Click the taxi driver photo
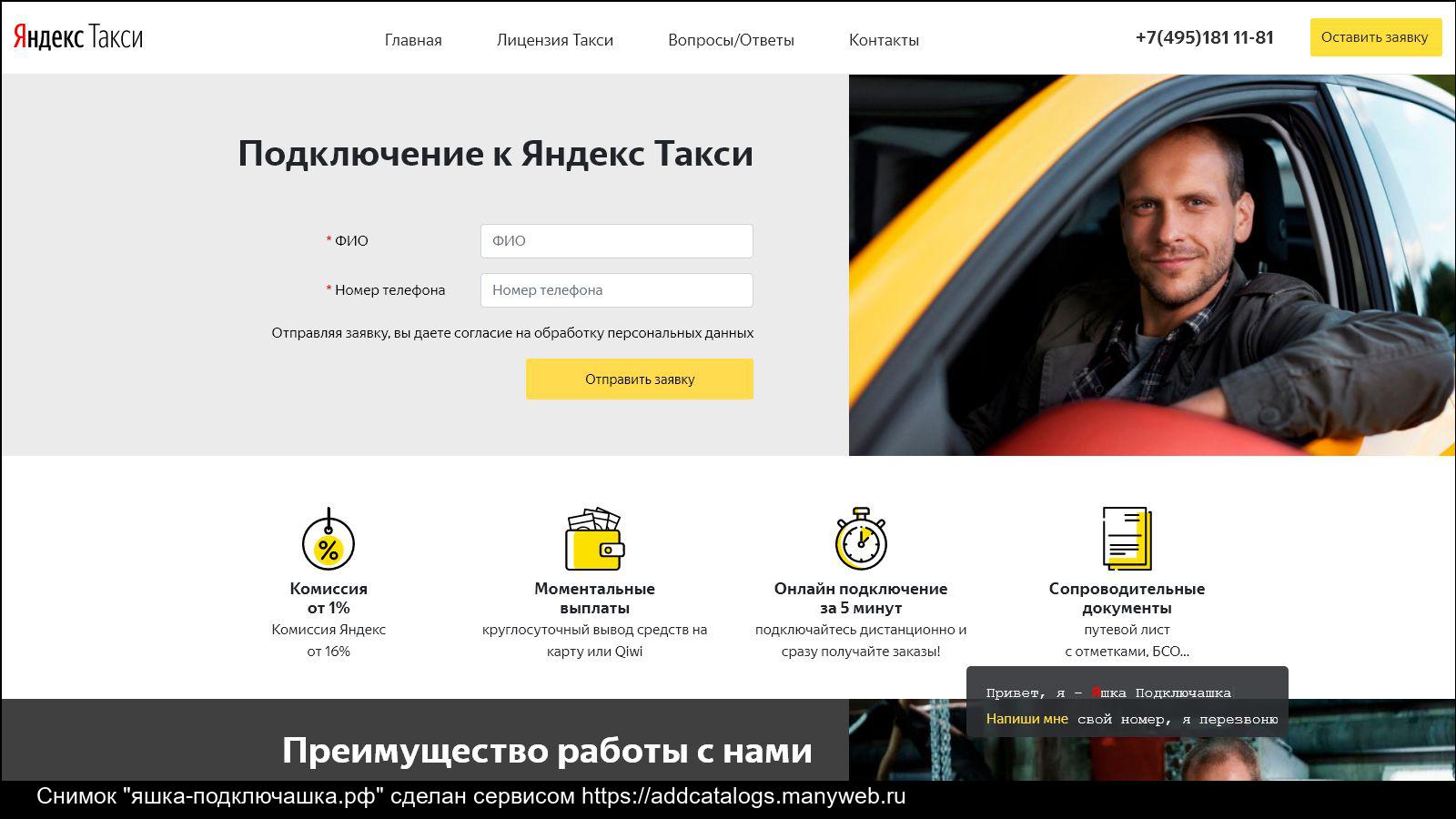This screenshot has height=819, width=1456. [1152, 265]
